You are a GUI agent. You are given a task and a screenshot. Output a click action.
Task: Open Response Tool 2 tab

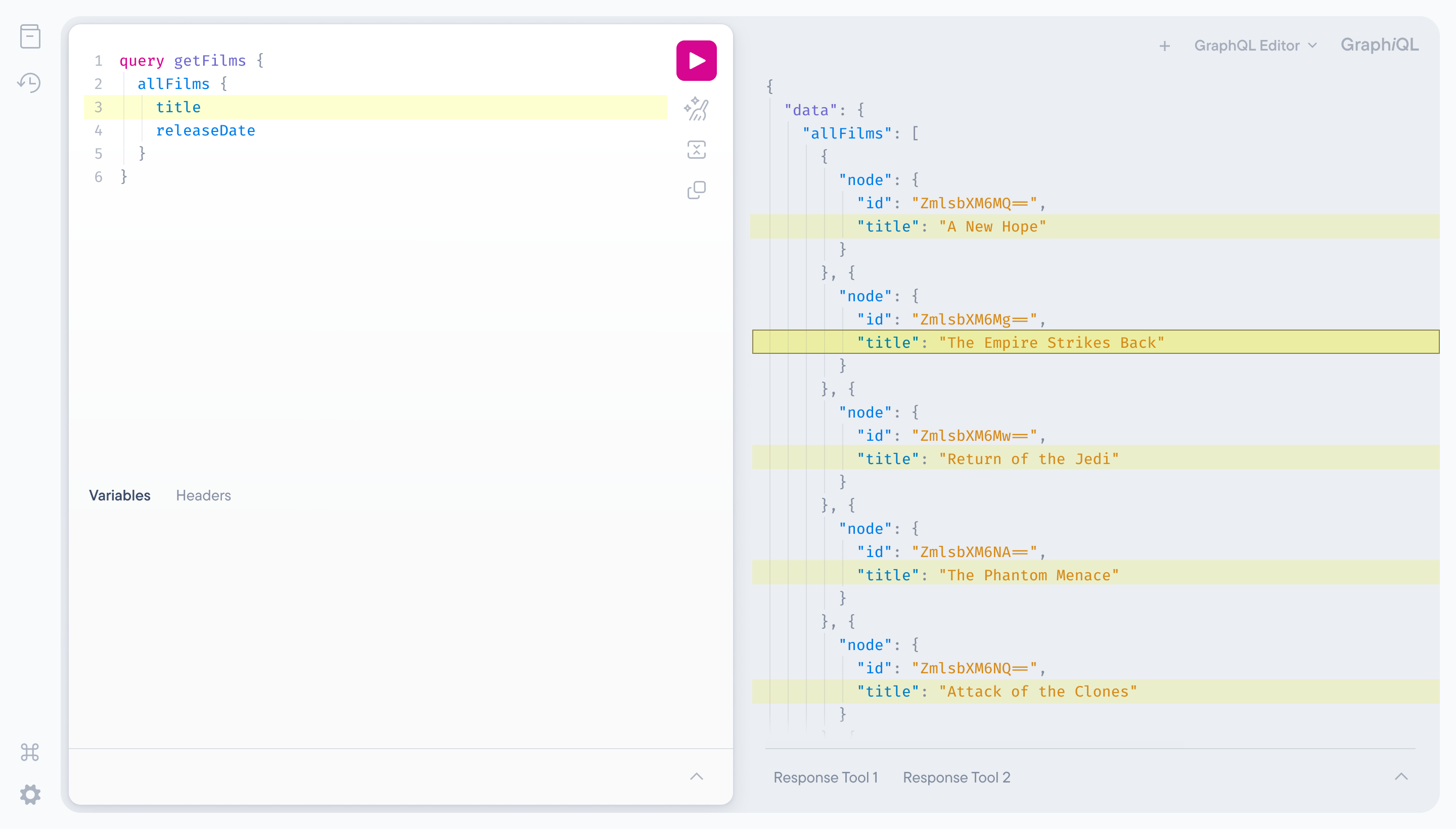[x=957, y=777]
